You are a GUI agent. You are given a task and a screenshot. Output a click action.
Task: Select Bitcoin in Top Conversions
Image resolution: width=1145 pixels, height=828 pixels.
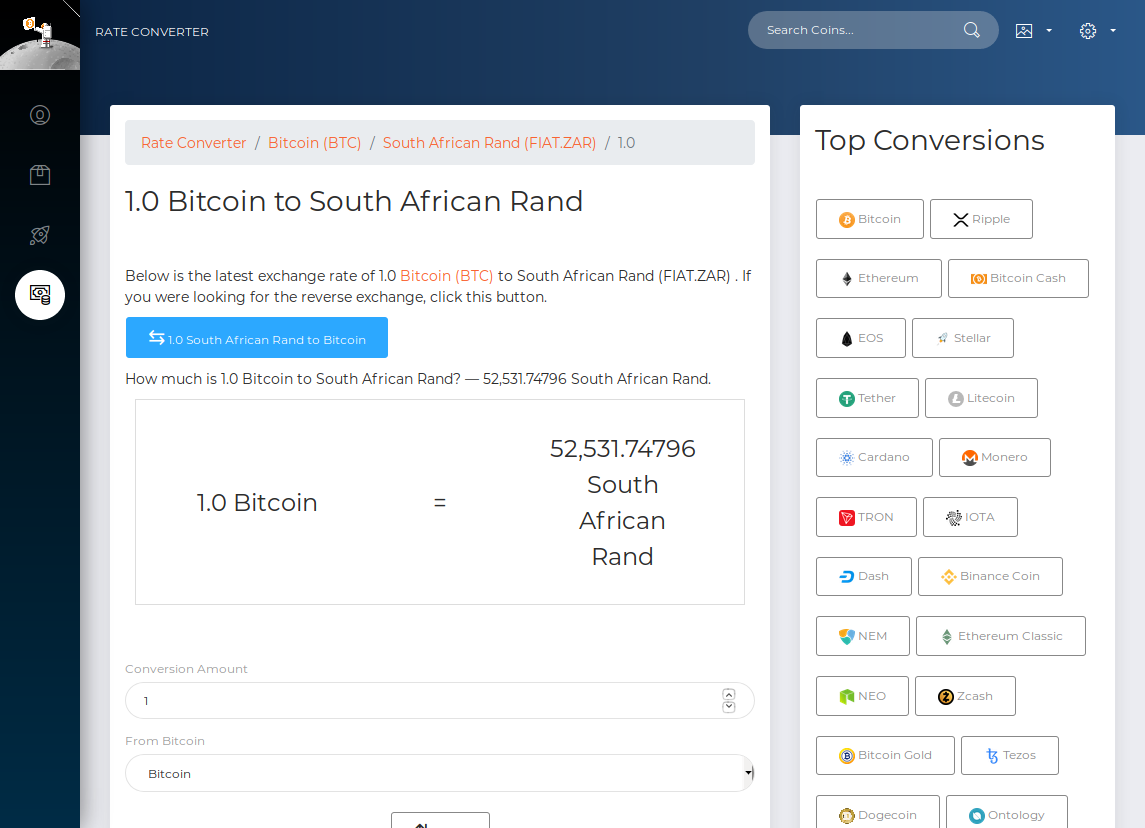(870, 219)
